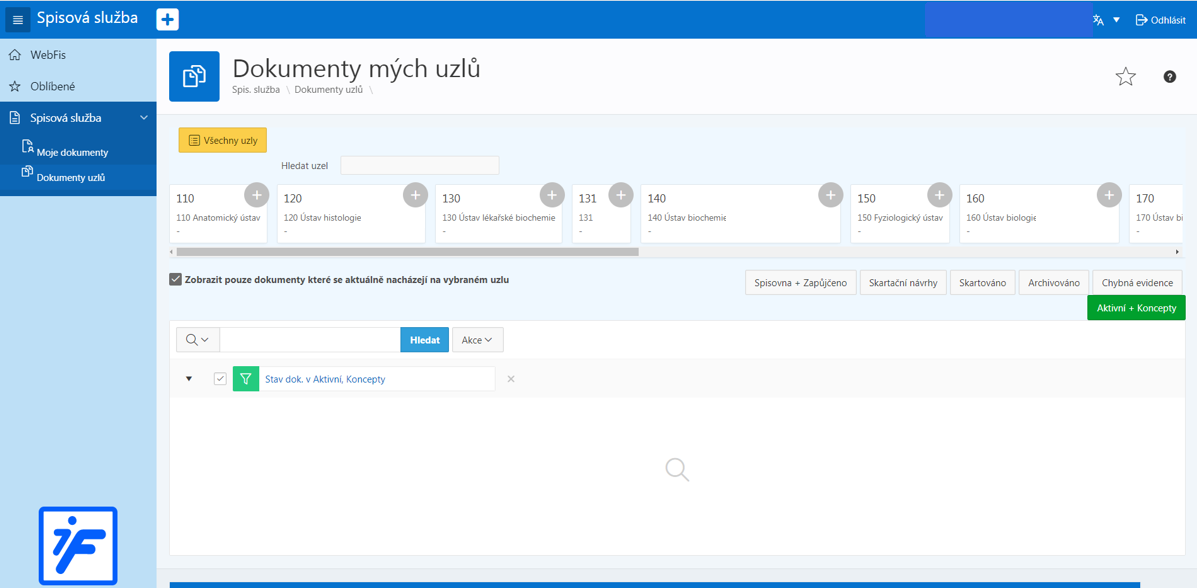Click the scrollbar right arrow under cards
This screenshot has height=588, width=1197.
(x=1178, y=251)
